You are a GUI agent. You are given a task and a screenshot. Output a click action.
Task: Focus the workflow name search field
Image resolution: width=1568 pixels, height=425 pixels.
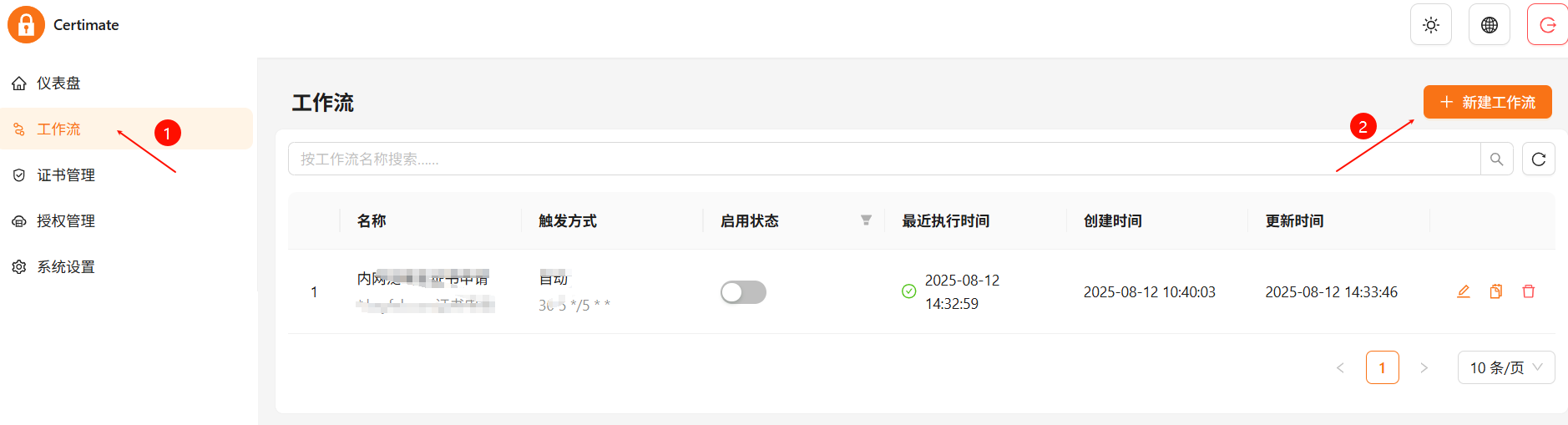pyautogui.click(x=884, y=159)
